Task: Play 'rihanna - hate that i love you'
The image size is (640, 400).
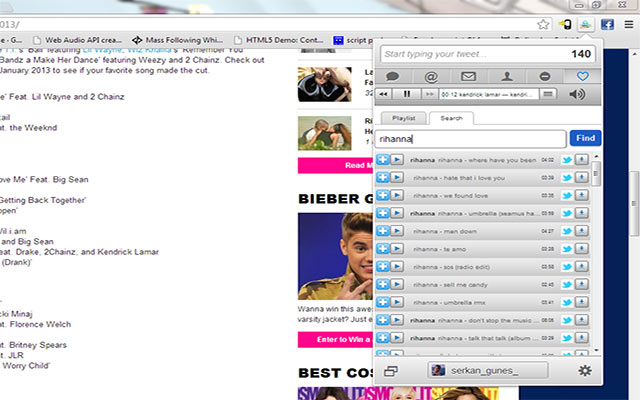Action: [x=397, y=178]
